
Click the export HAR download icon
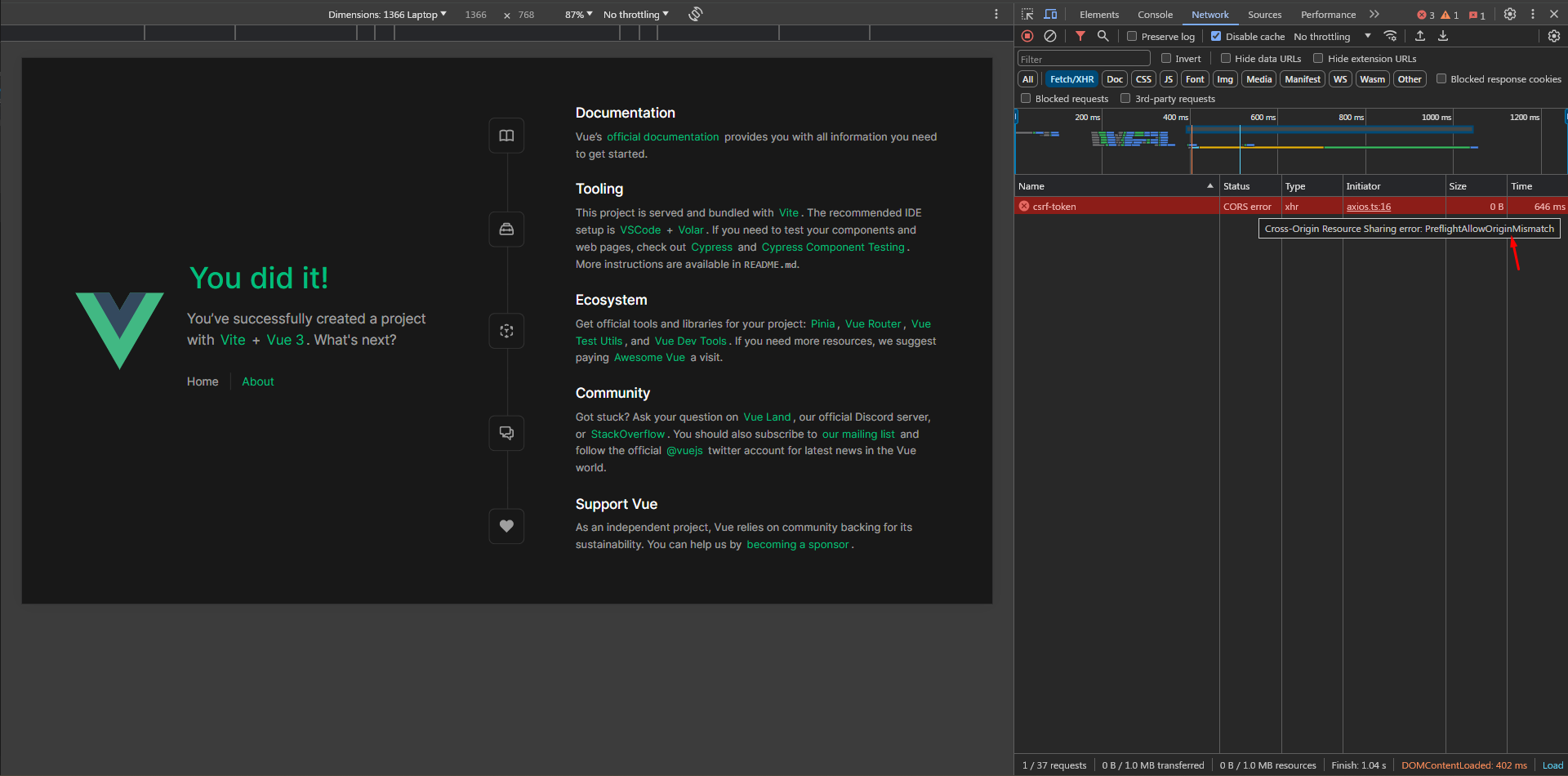(1443, 36)
